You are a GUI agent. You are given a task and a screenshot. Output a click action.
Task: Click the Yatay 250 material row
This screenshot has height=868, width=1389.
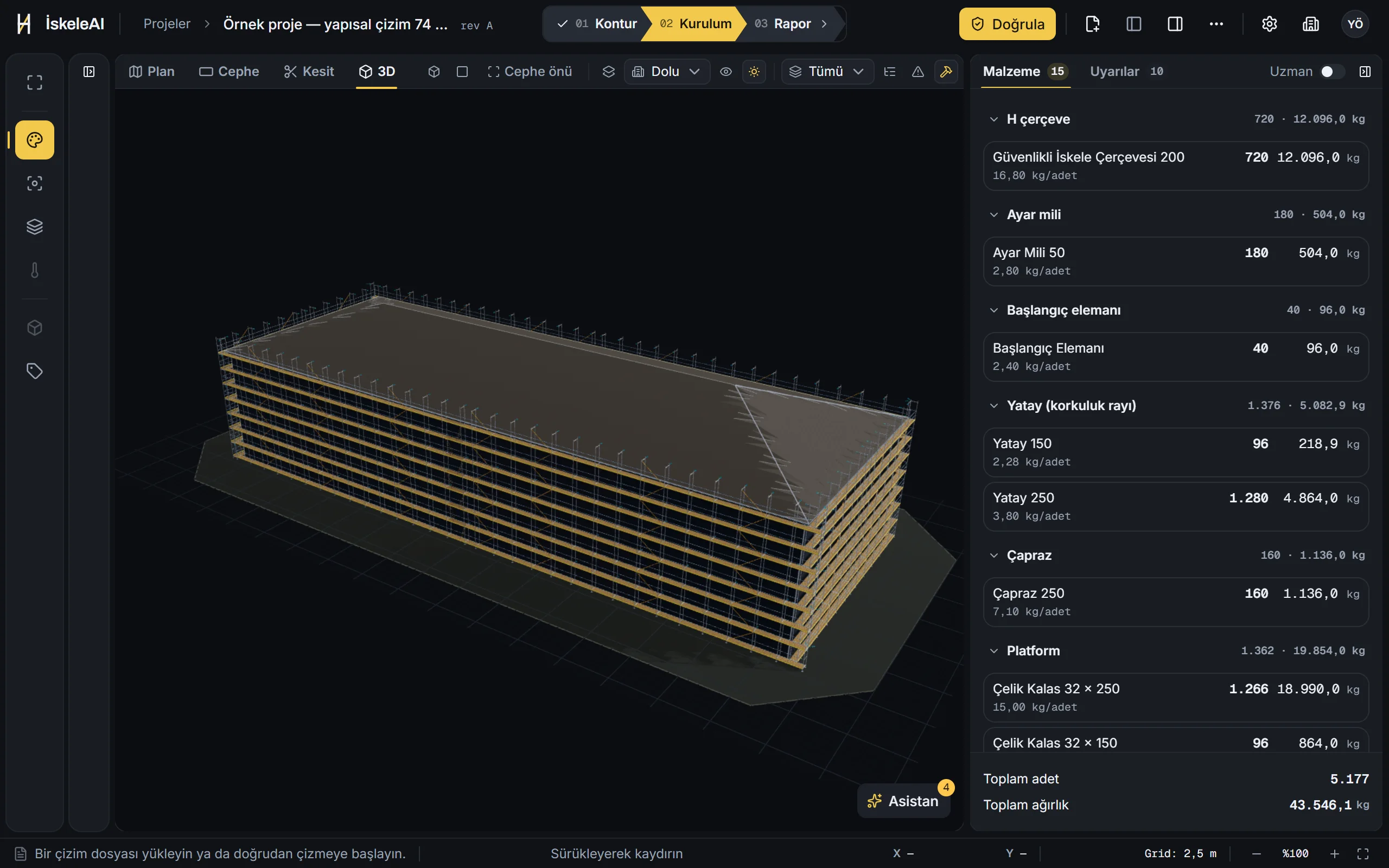pyautogui.click(x=1175, y=507)
